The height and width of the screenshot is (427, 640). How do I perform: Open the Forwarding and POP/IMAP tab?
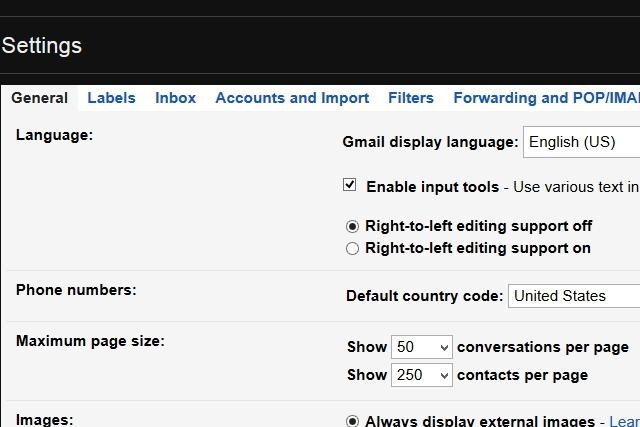[545, 98]
